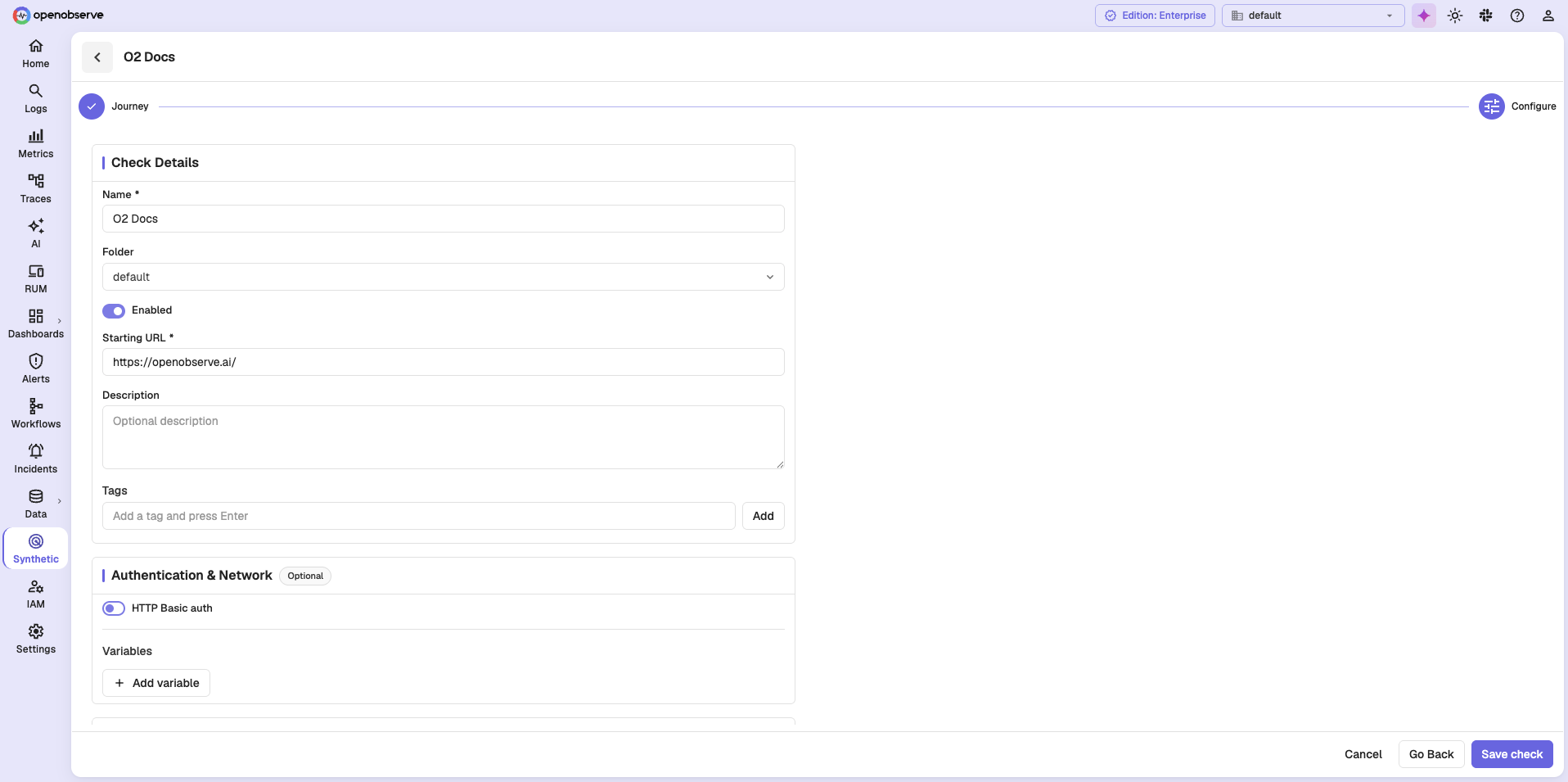Select the Journey step label
This screenshot has width=1568, height=782.
tap(130, 106)
